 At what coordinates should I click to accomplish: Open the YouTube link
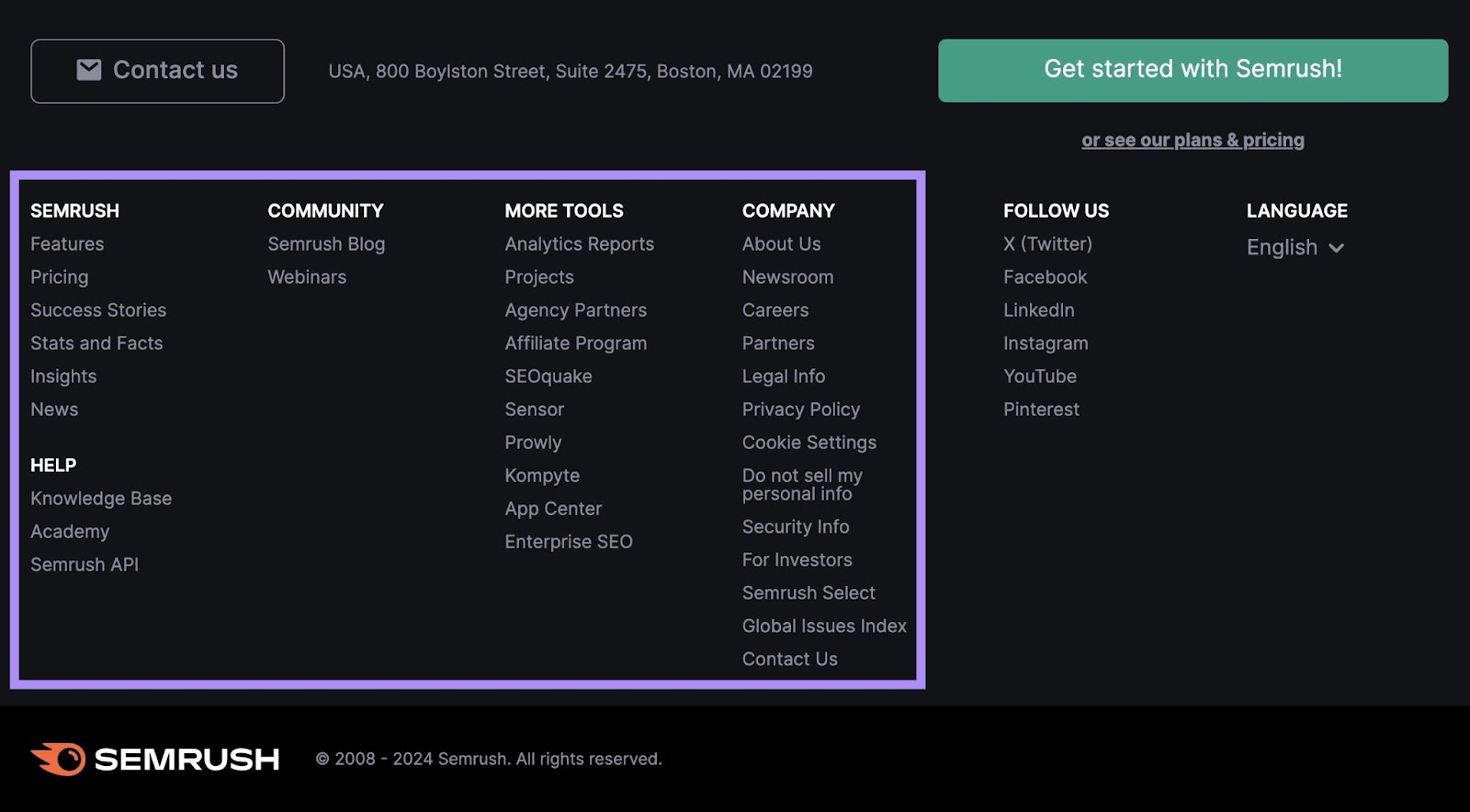click(1040, 376)
